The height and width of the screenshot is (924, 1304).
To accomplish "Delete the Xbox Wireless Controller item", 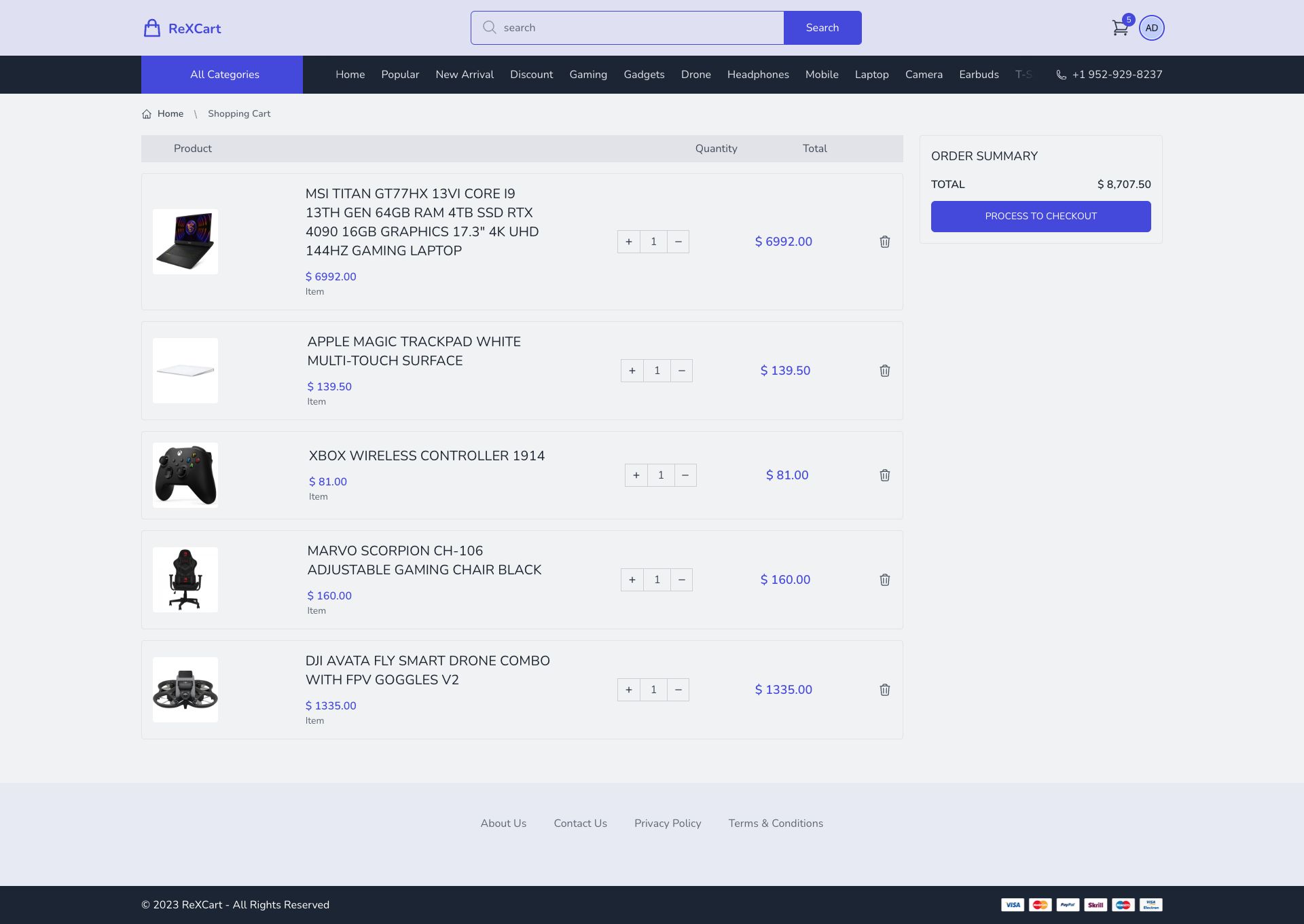I will tap(884, 475).
